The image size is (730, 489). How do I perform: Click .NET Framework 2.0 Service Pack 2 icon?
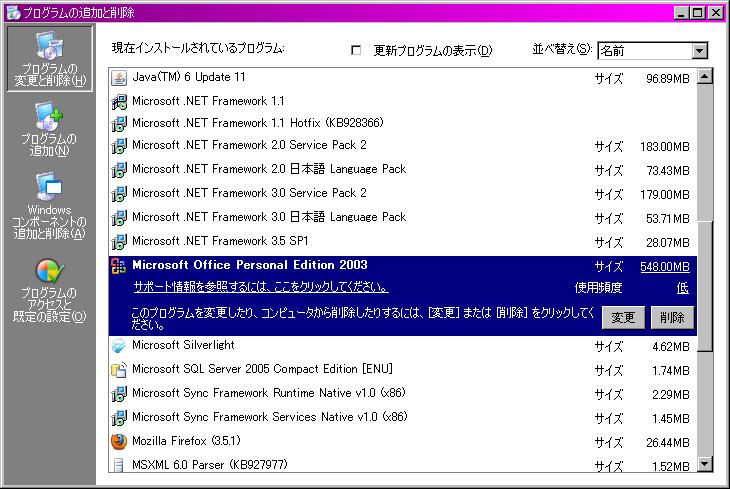pyautogui.click(x=119, y=146)
